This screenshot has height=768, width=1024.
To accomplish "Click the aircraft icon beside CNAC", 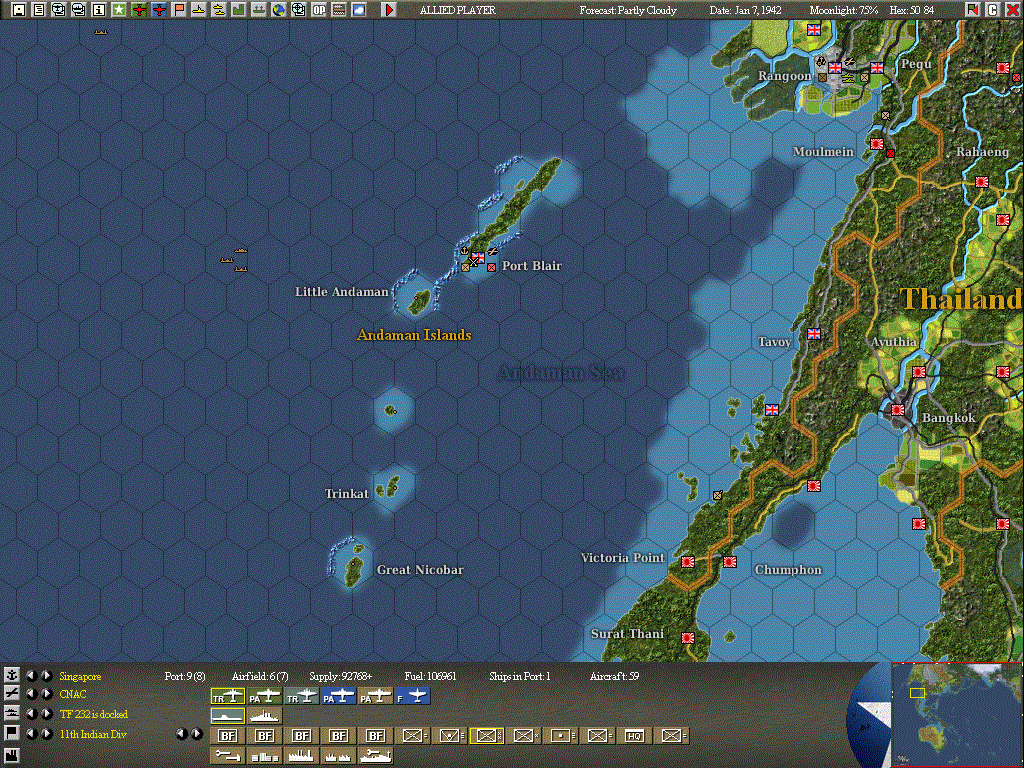I will (x=11, y=694).
